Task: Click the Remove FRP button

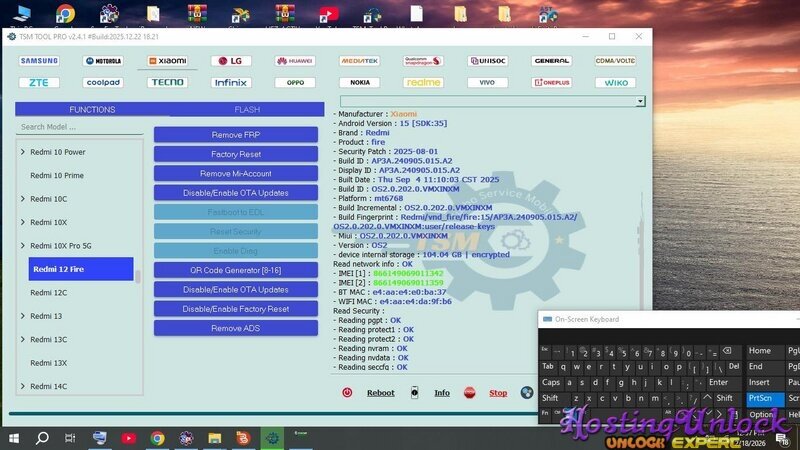Action: coord(236,135)
